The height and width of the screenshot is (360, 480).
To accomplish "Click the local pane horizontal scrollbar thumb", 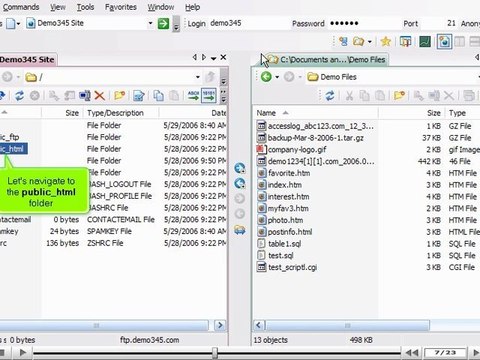I will pyautogui.click(x=347, y=325).
